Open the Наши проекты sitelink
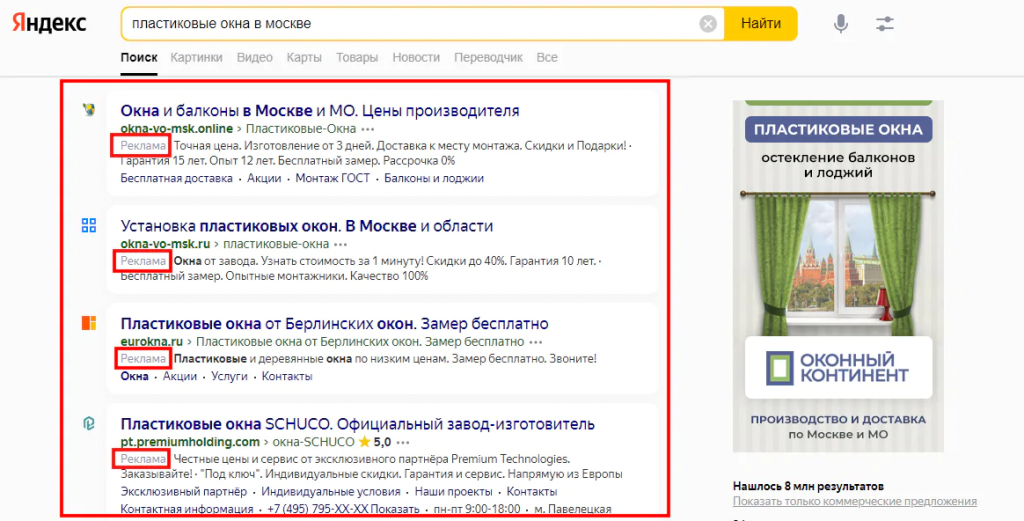Viewport: 1024px width, 521px height. point(453,492)
